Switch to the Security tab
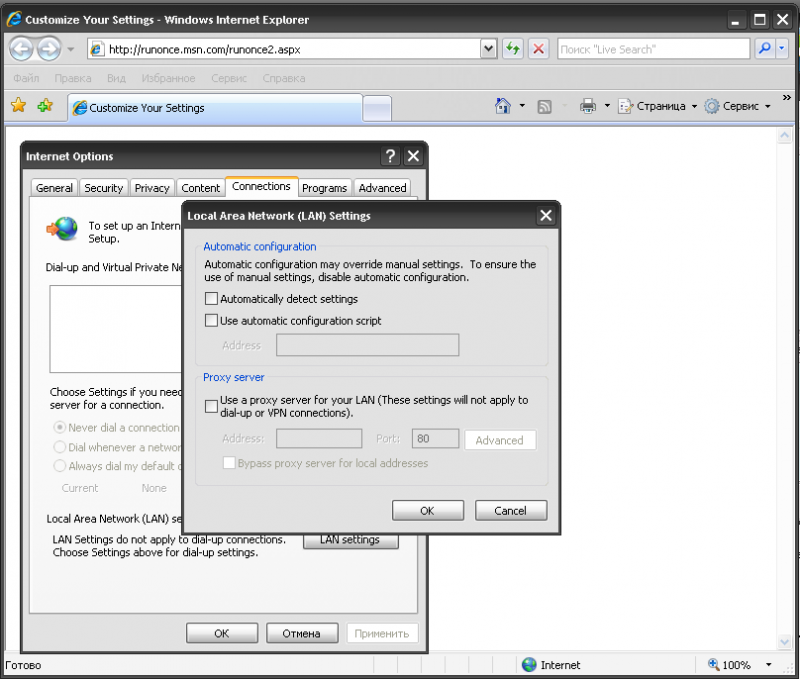The width and height of the screenshot is (800, 679). coord(104,188)
